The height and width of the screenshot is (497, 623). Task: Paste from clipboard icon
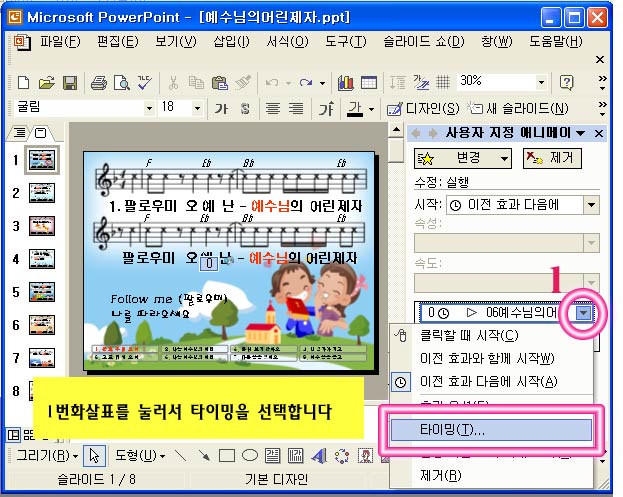(x=219, y=83)
